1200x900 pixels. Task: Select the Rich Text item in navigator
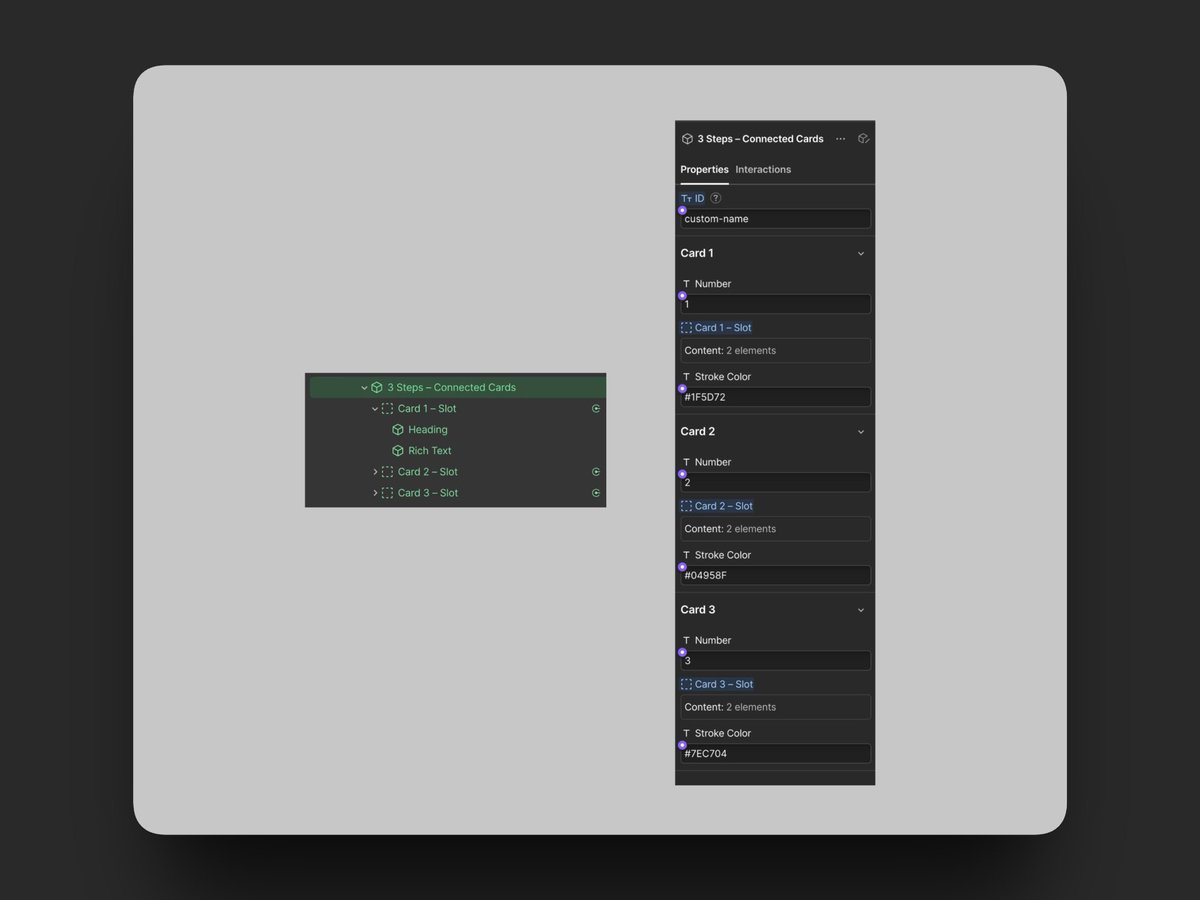[430, 450]
